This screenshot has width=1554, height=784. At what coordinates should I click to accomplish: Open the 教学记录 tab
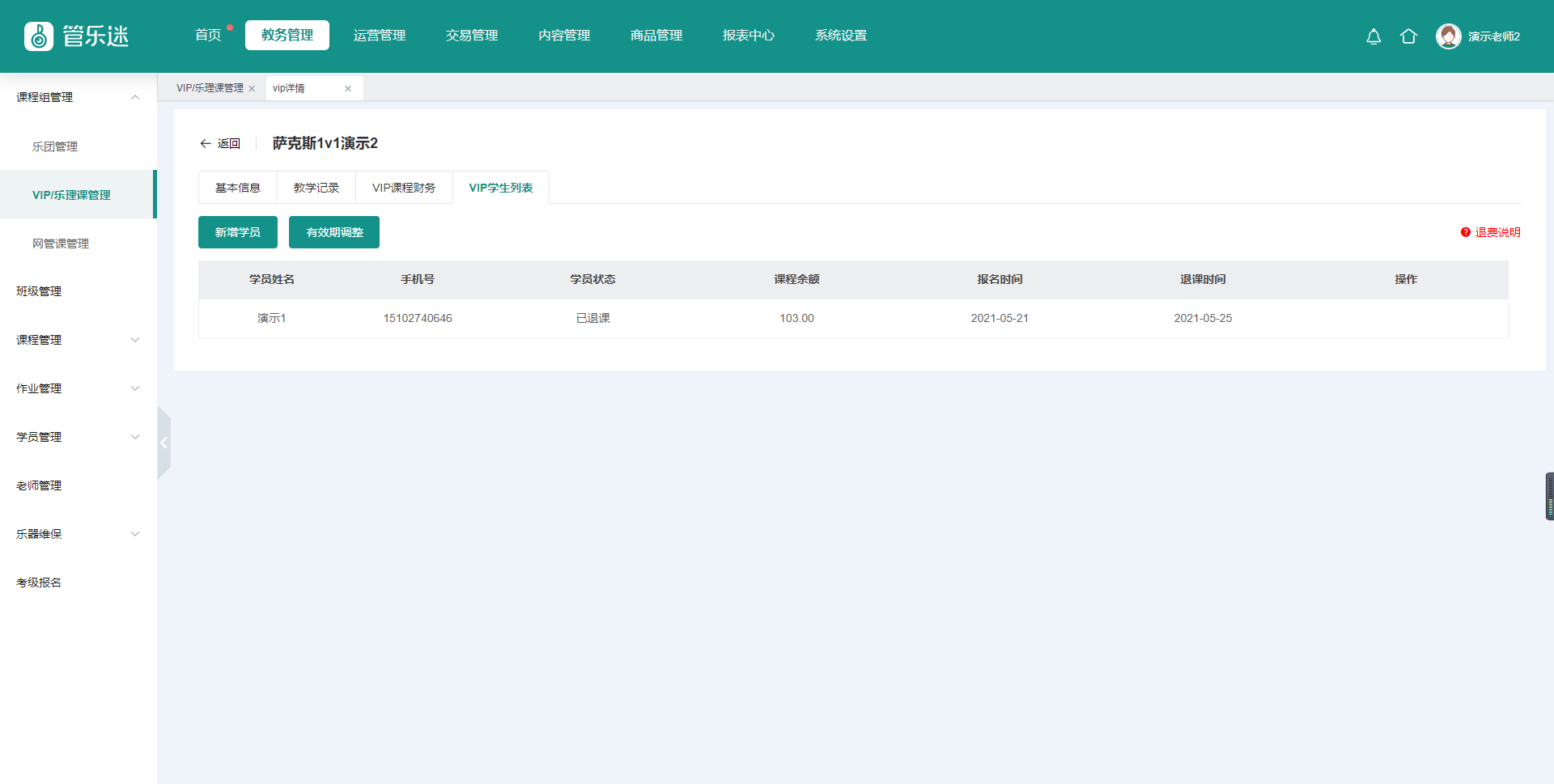pyautogui.click(x=316, y=188)
